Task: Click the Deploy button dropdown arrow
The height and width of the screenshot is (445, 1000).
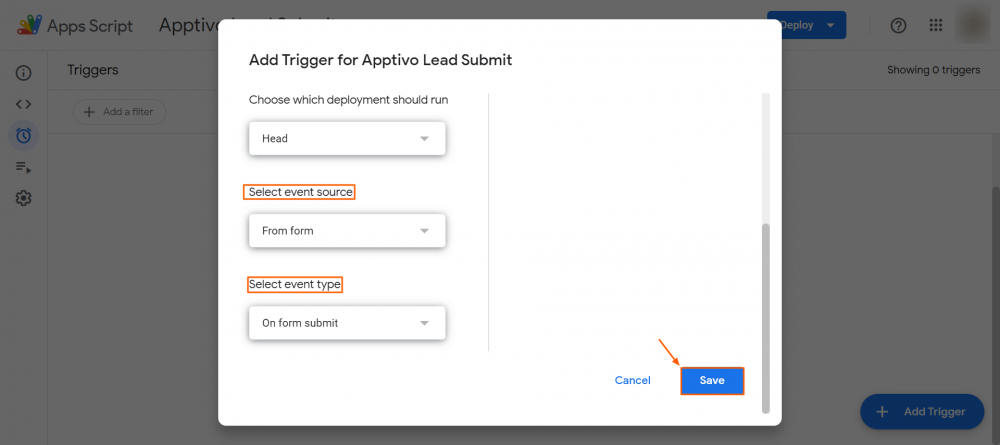Action: pos(831,25)
